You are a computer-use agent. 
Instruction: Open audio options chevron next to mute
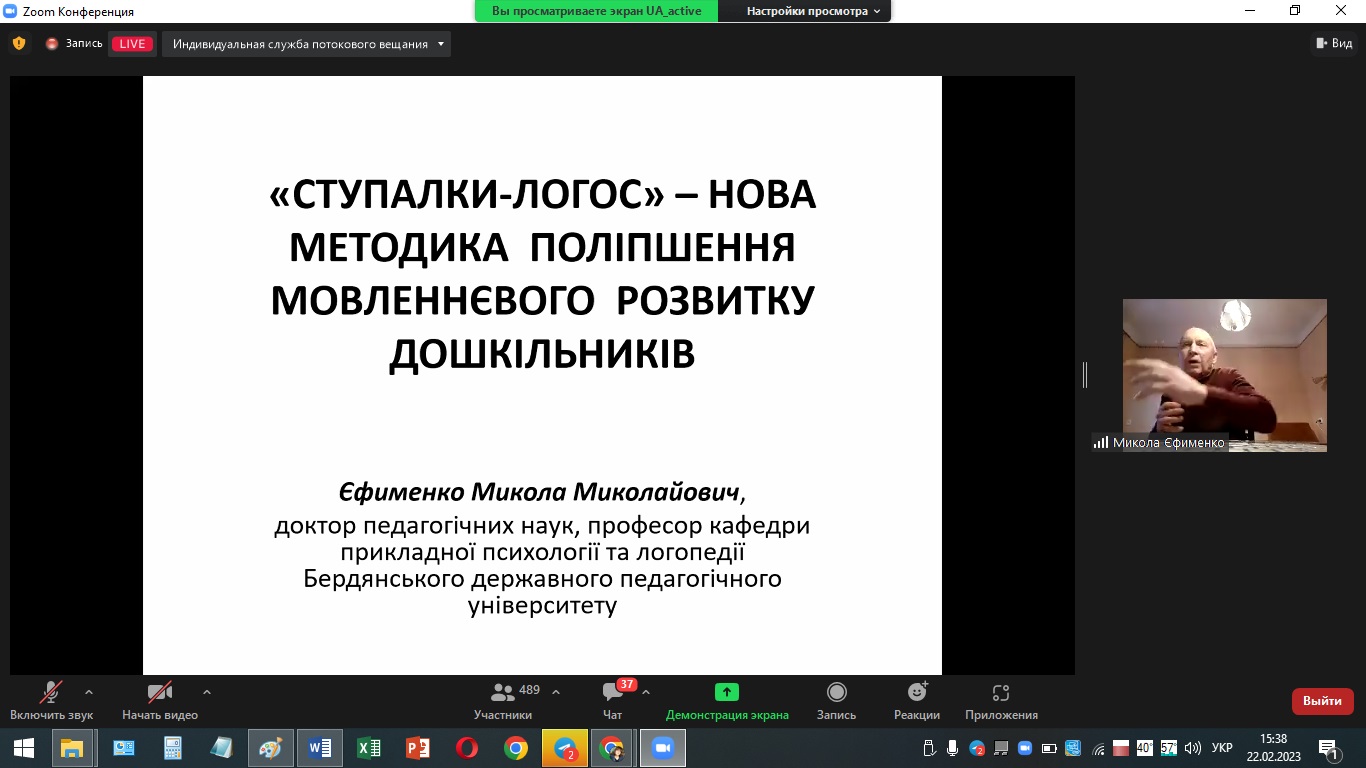pos(88,690)
